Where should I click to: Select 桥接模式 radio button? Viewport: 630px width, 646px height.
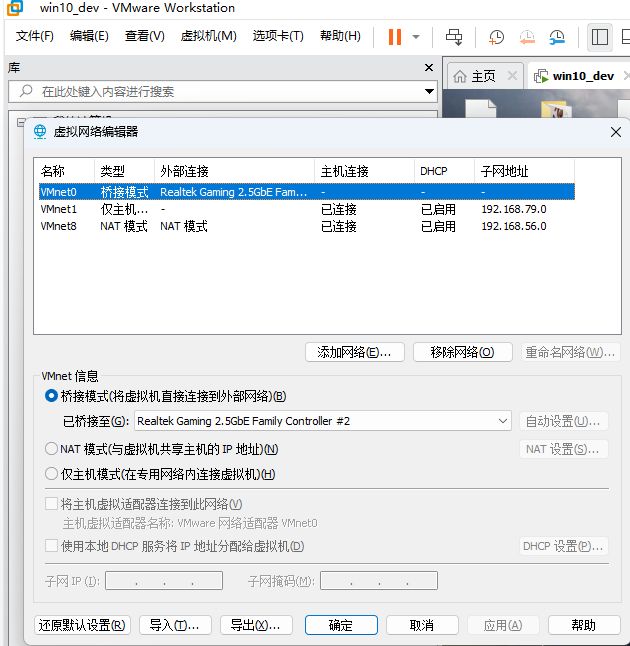click(52, 396)
